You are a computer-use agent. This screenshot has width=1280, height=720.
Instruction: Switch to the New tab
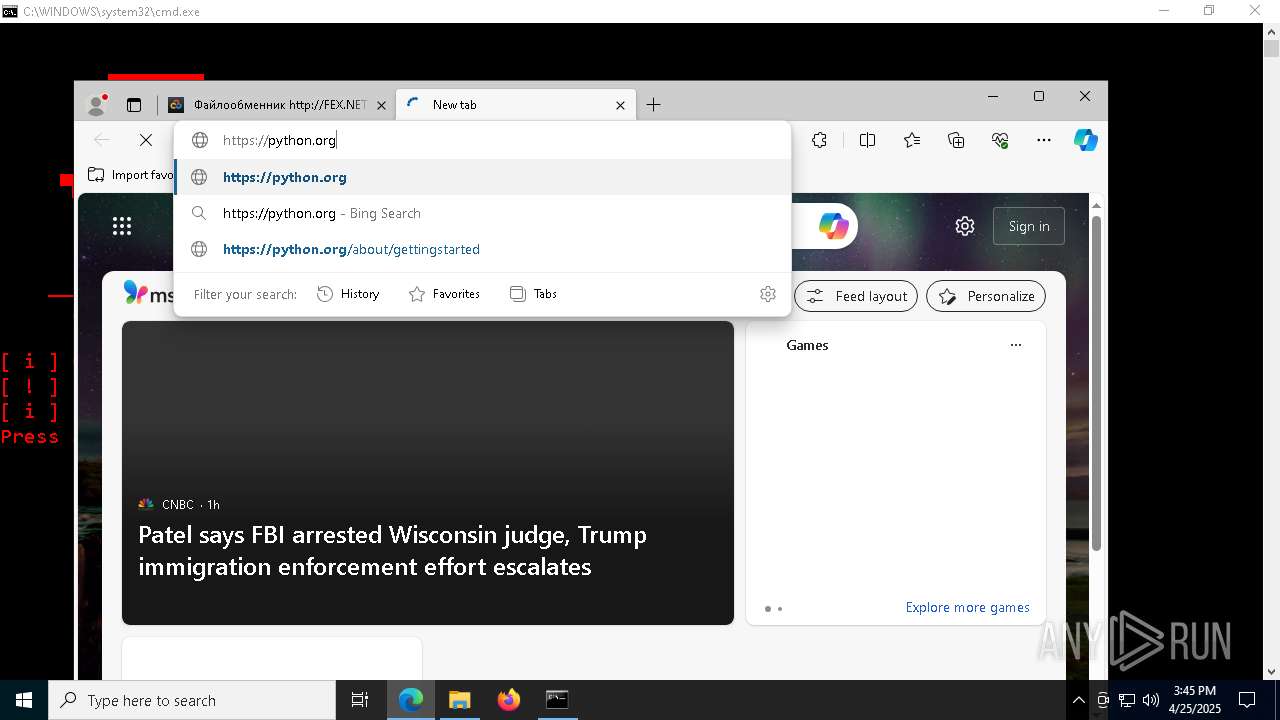click(516, 105)
